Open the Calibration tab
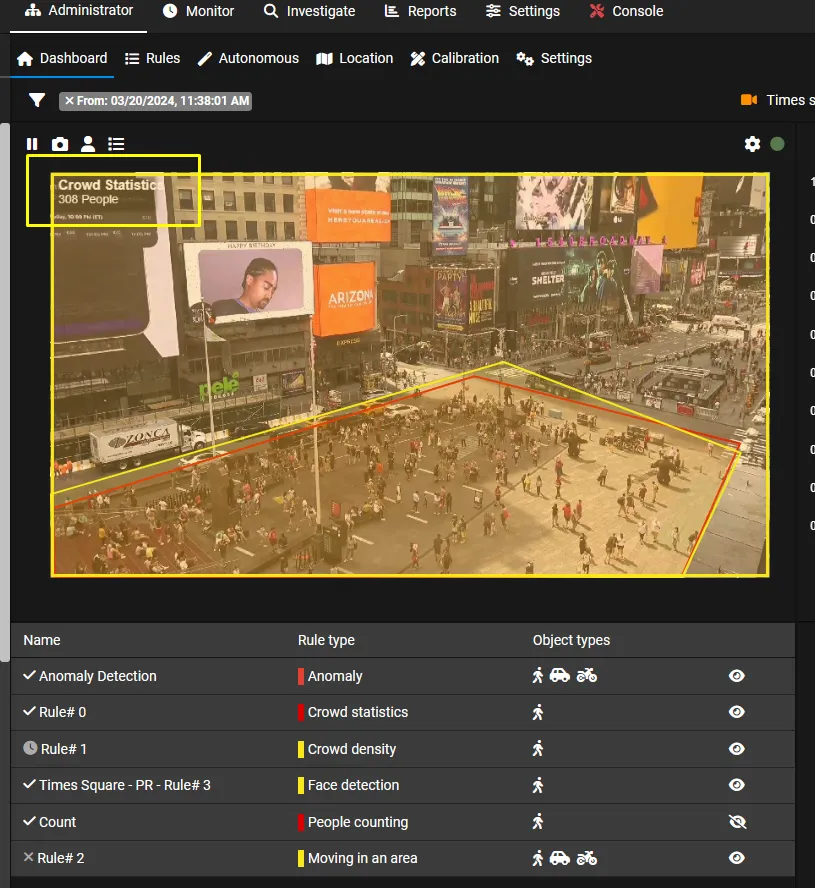The height and width of the screenshot is (888, 815). pos(455,58)
